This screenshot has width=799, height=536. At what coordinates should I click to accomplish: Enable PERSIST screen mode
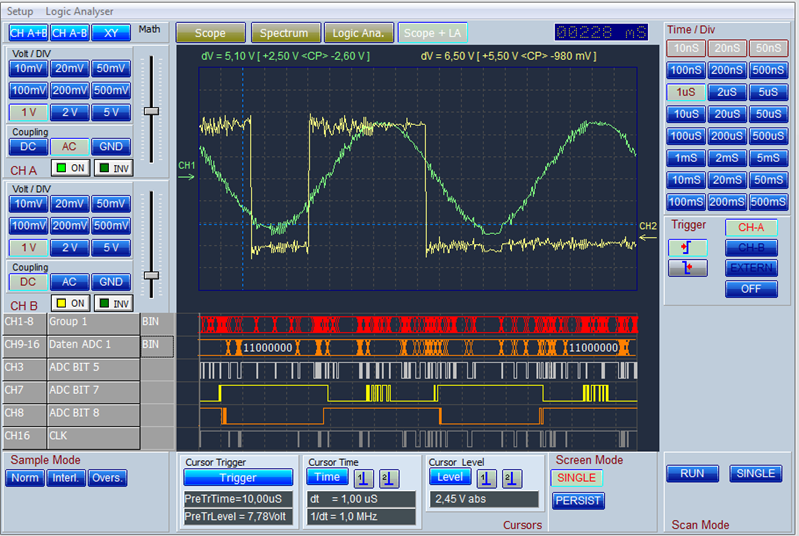point(578,501)
